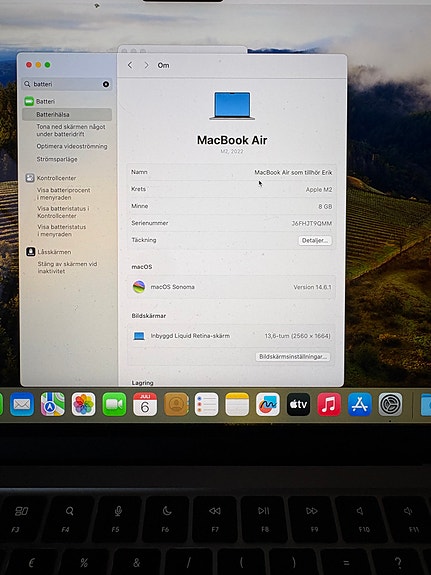Click the batteri search input field
431x575 pixels.
pos(67,84)
